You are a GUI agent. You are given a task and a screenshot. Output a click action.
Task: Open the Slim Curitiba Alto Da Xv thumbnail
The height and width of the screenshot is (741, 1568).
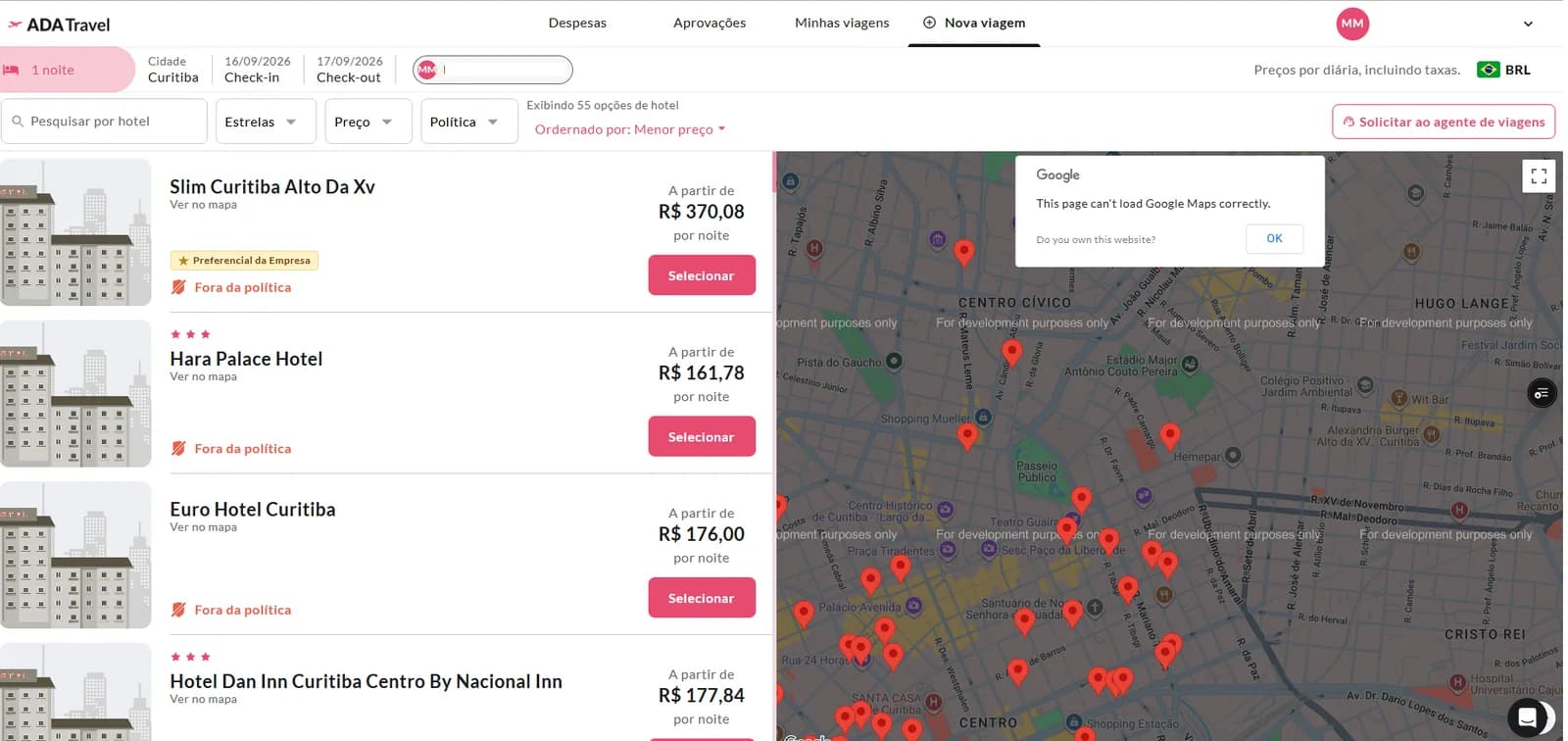(75, 232)
